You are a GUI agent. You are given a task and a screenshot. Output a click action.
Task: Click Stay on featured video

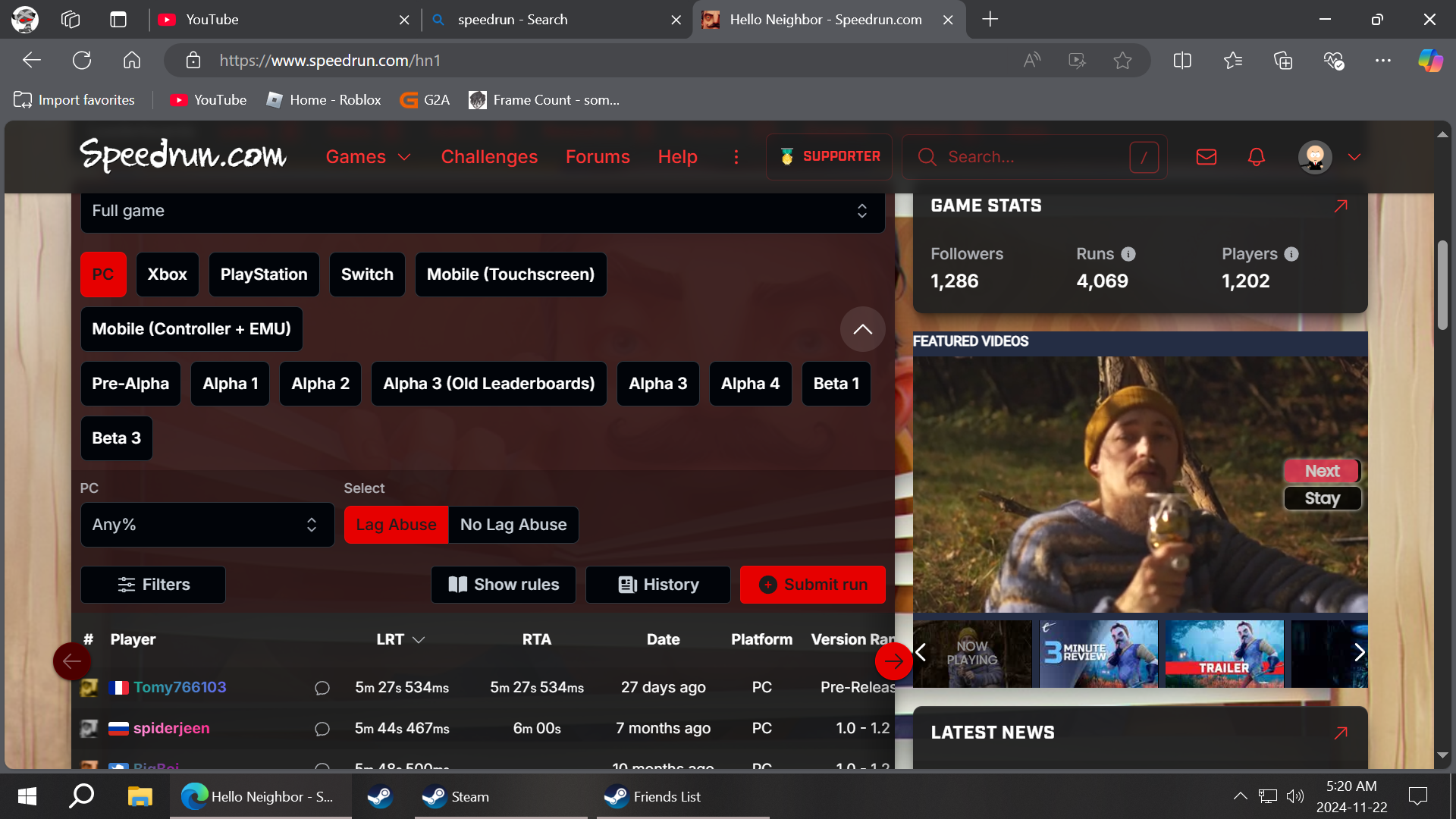(x=1322, y=498)
